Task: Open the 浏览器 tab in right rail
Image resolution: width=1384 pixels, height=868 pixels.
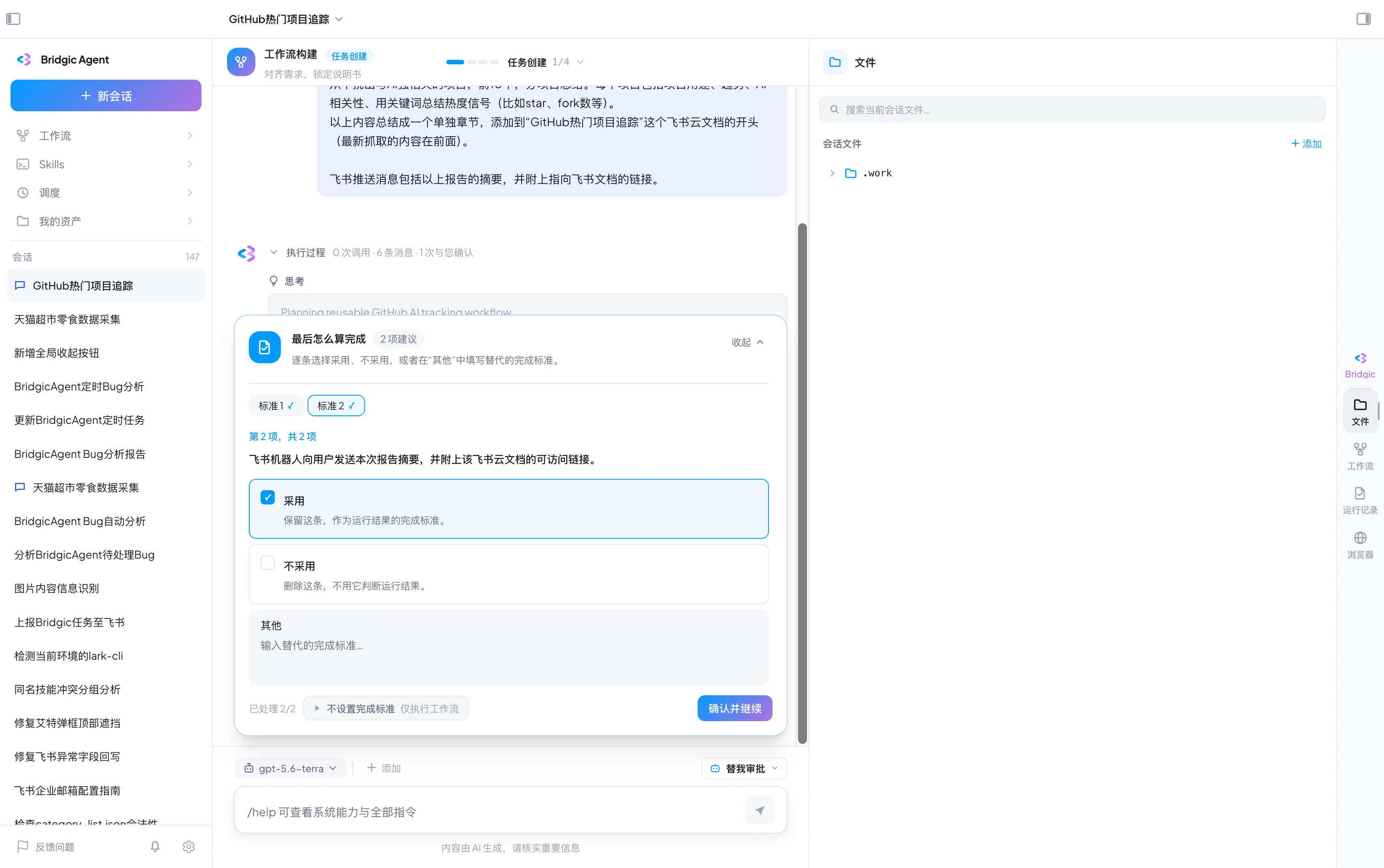Action: coord(1360,545)
